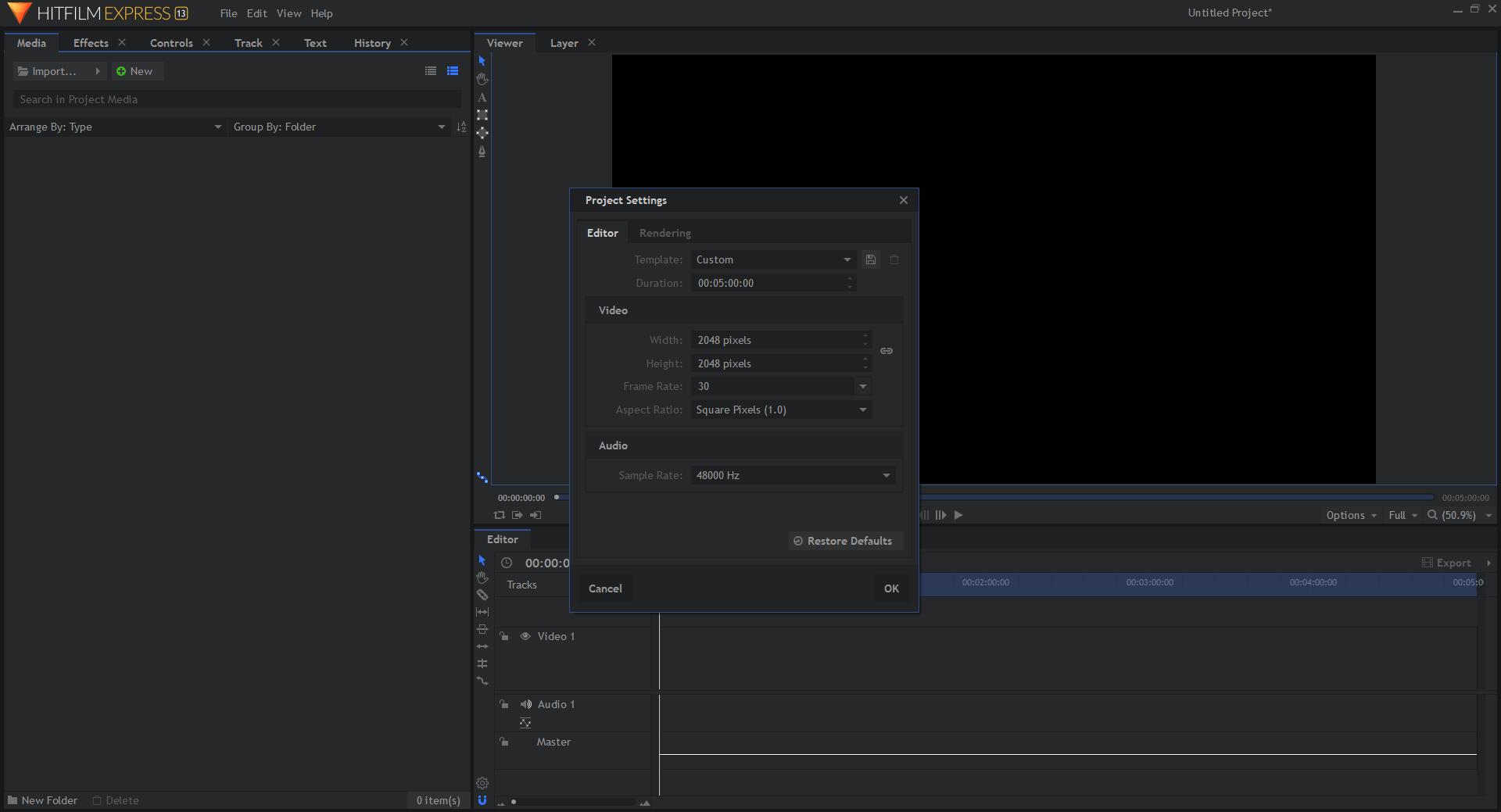Save the current template with the disk icon
The width and height of the screenshot is (1501, 812).
pos(870,259)
